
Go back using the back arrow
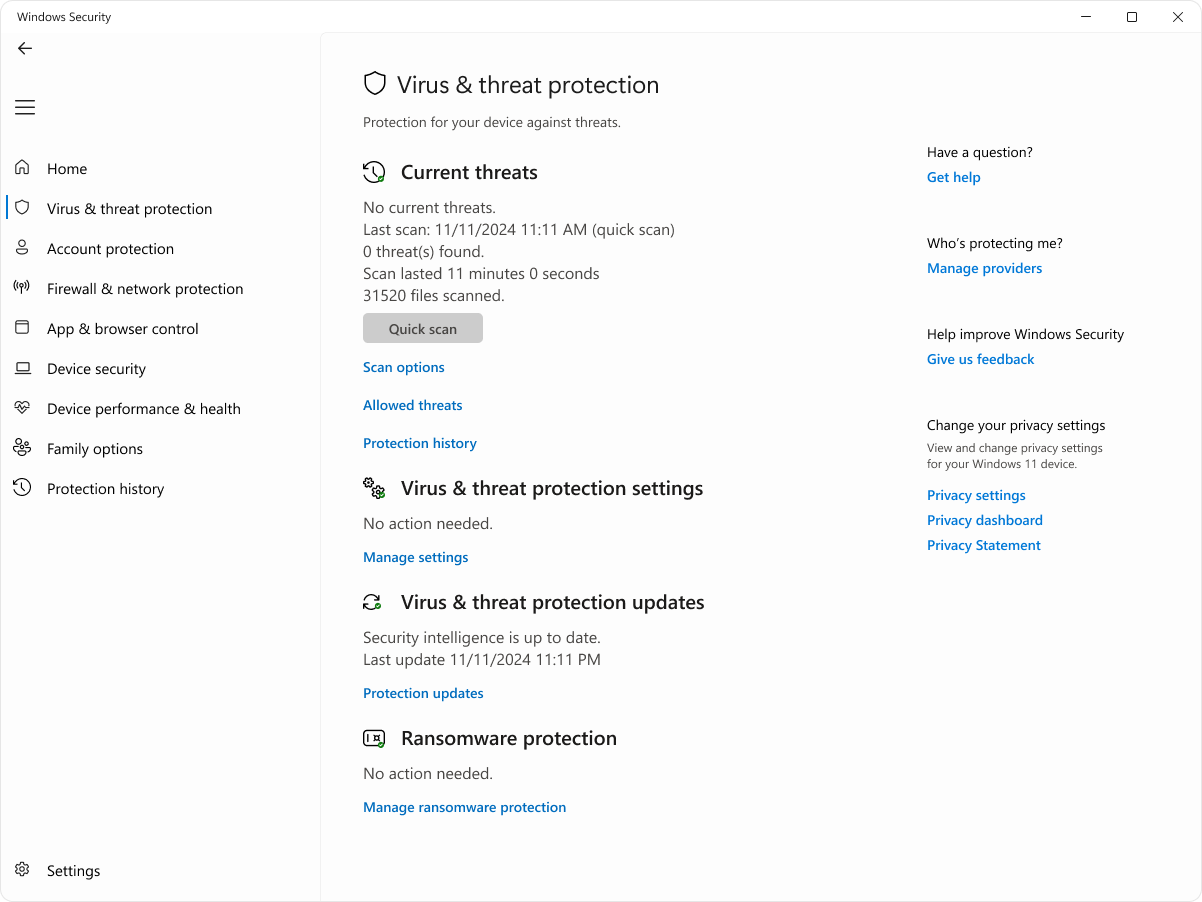(x=24, y=48)
